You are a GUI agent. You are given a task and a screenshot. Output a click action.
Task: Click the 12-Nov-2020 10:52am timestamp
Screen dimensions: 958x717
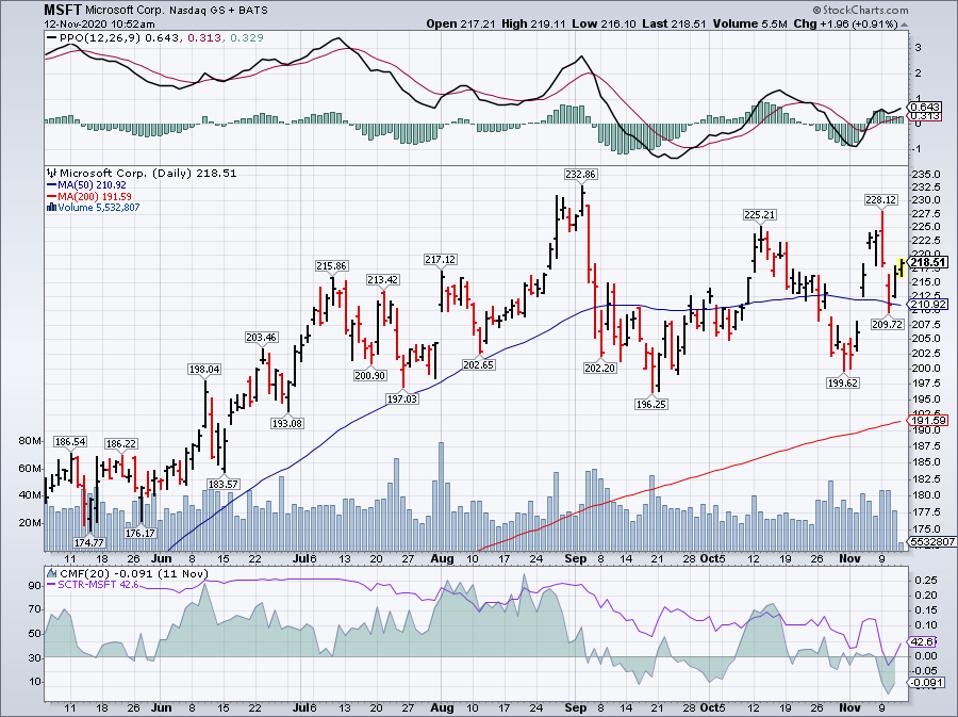pyautogui.click(x=99, y=24)
